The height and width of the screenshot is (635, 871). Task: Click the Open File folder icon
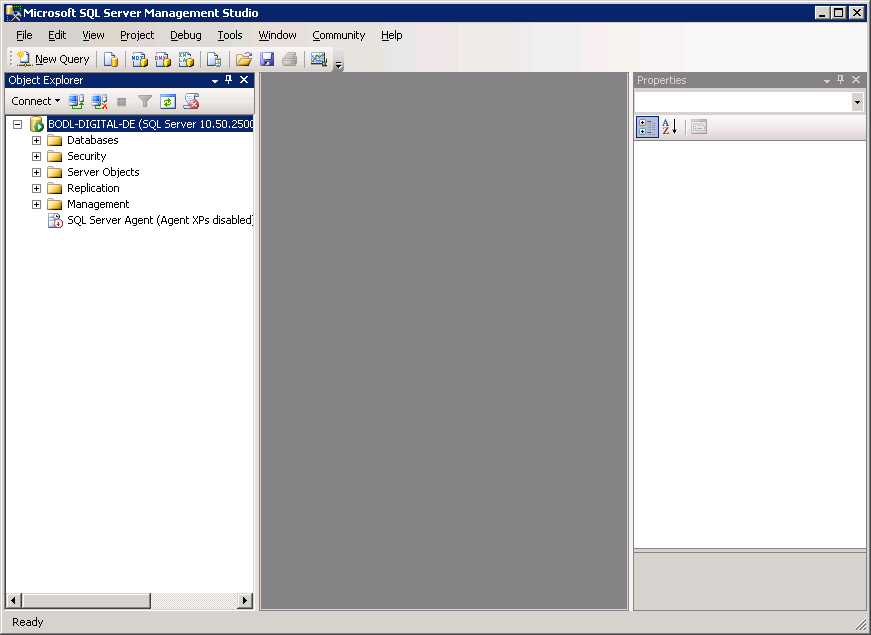pos(244,59)
